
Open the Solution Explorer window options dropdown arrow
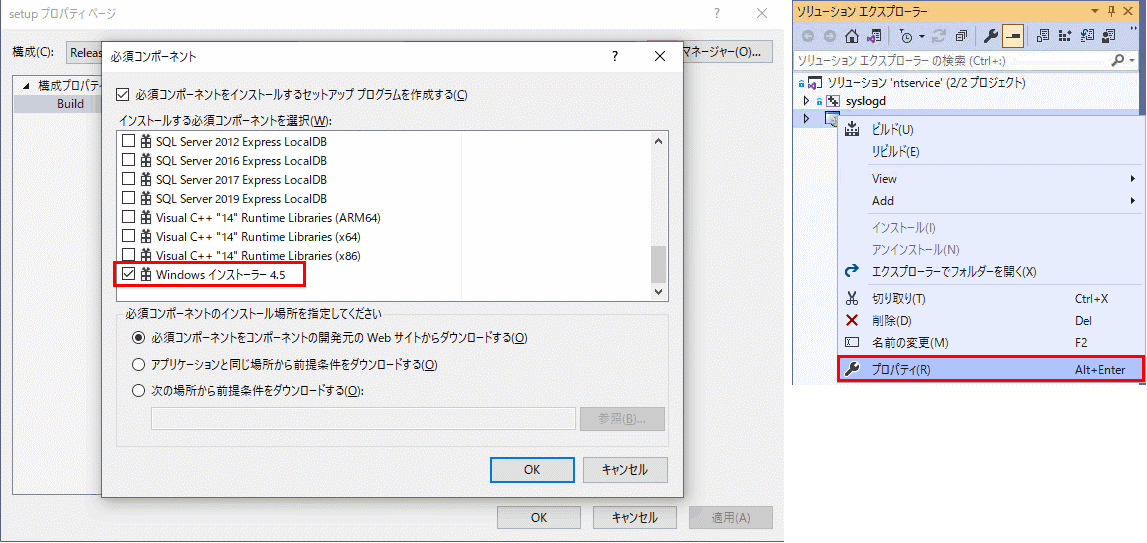click(1095, 11)
